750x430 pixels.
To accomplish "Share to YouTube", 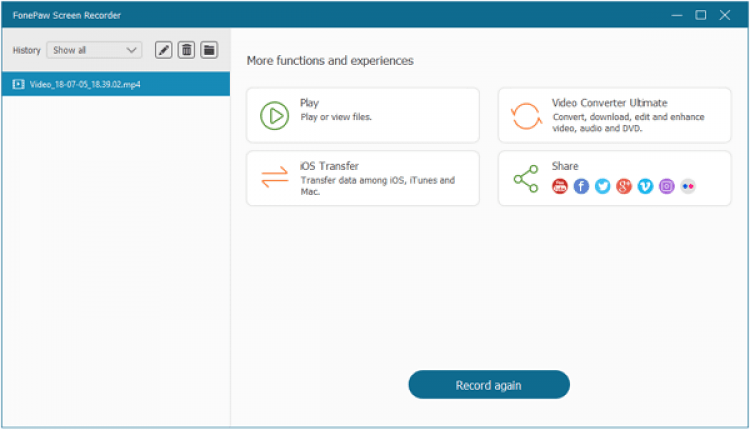I will click(x=560, y=186).
